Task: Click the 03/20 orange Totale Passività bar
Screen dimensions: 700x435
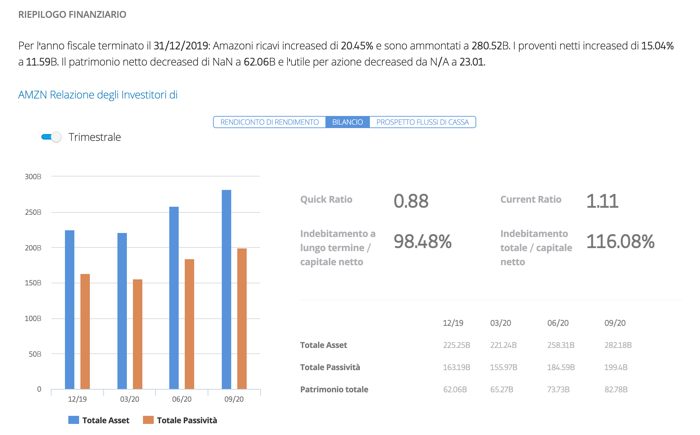Action: pyautogui.click(x=138, y=334)
